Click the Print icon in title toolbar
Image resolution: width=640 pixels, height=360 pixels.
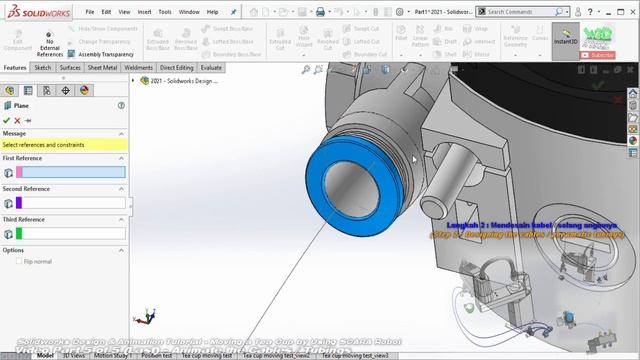pos(320,12)
